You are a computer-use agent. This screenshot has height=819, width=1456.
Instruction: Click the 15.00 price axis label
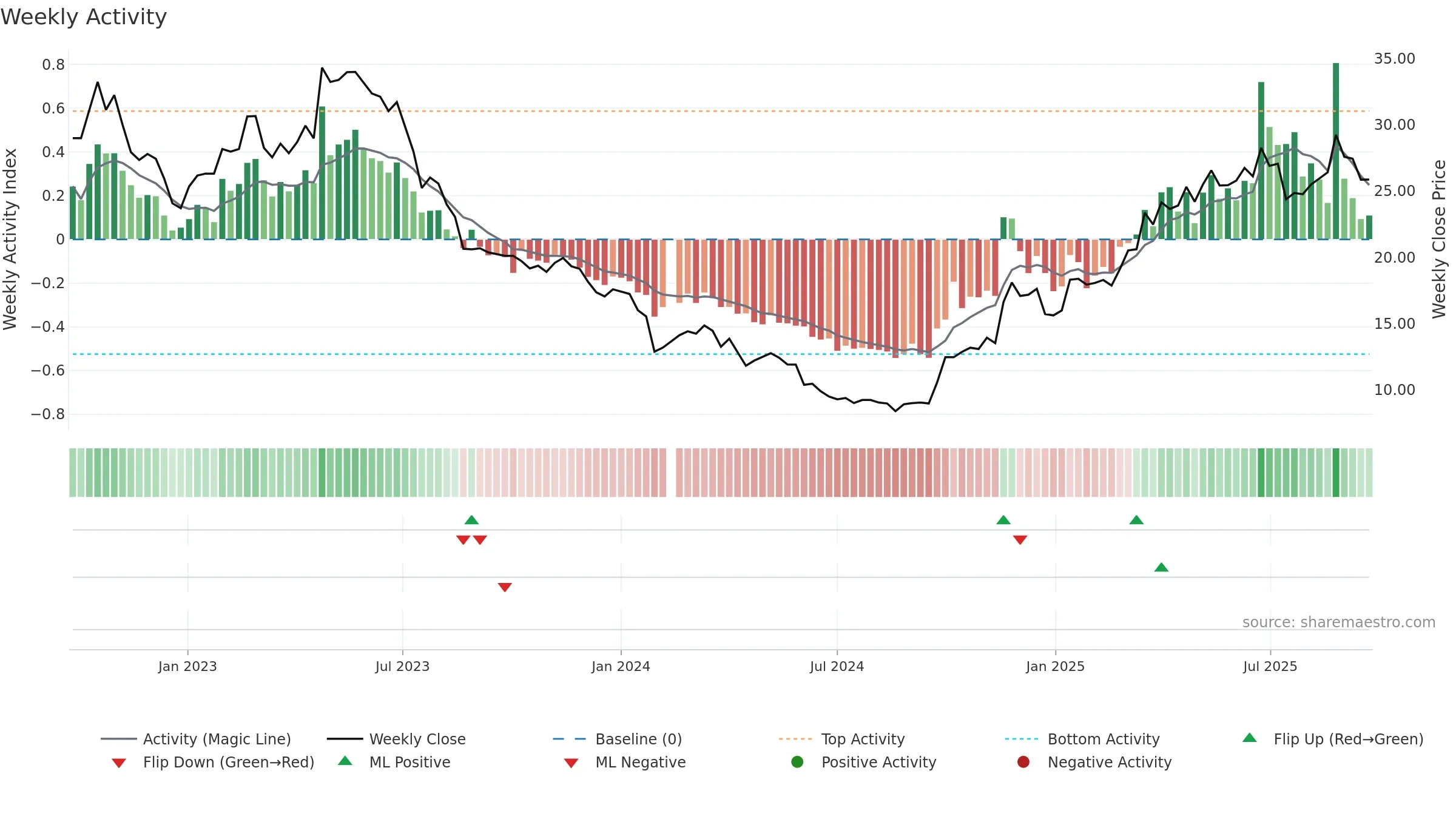(1395, 324)
